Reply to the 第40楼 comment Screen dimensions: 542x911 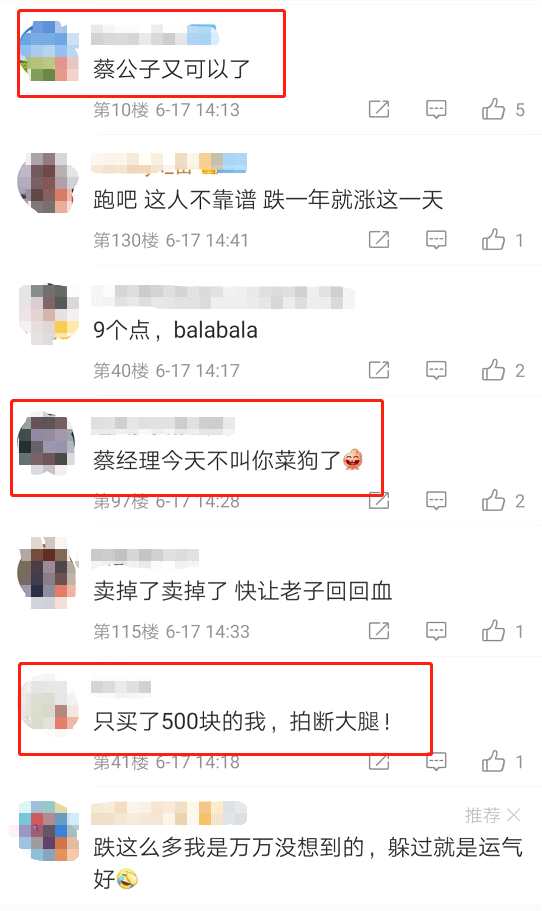point(436,370)
